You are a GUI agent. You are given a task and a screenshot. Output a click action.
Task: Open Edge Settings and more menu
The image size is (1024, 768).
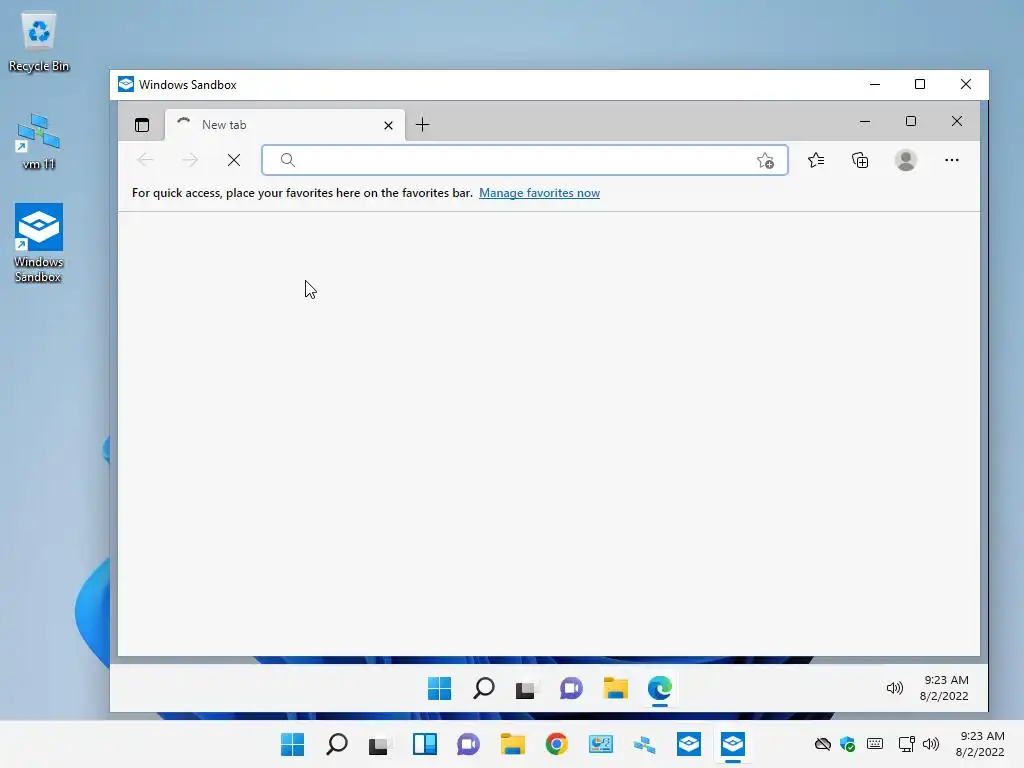tap(952, 160)
